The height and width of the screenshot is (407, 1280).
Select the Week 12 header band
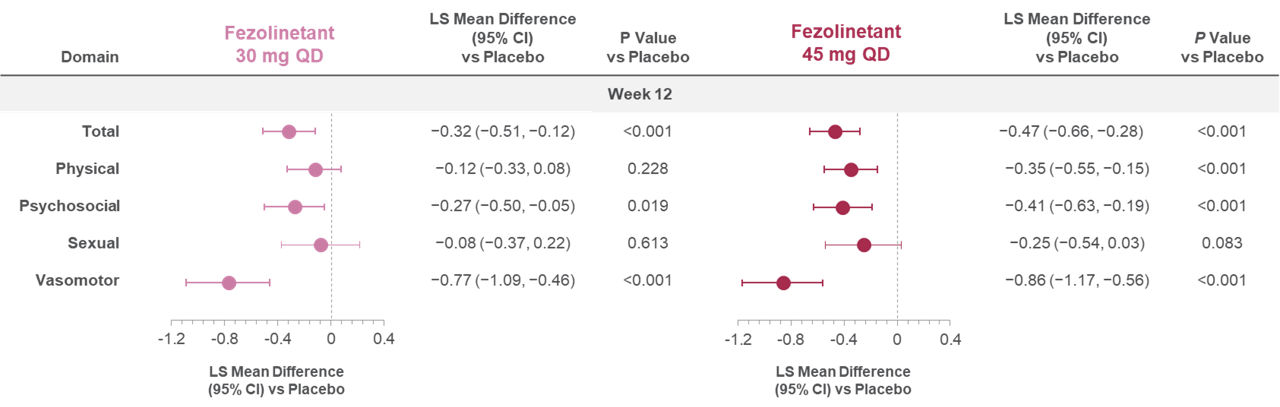click(640, 93)
